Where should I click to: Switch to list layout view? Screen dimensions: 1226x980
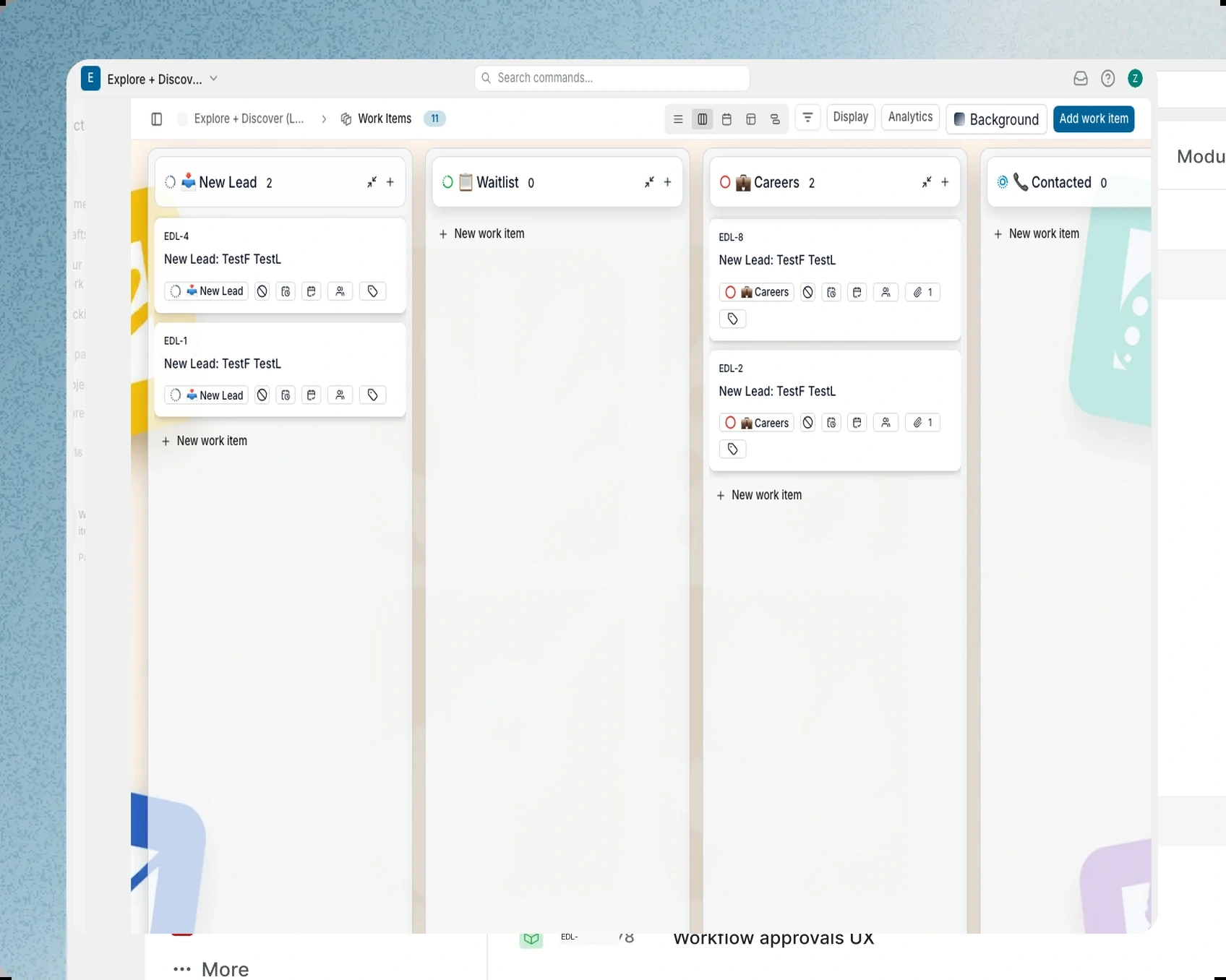[x=678, y=119]
